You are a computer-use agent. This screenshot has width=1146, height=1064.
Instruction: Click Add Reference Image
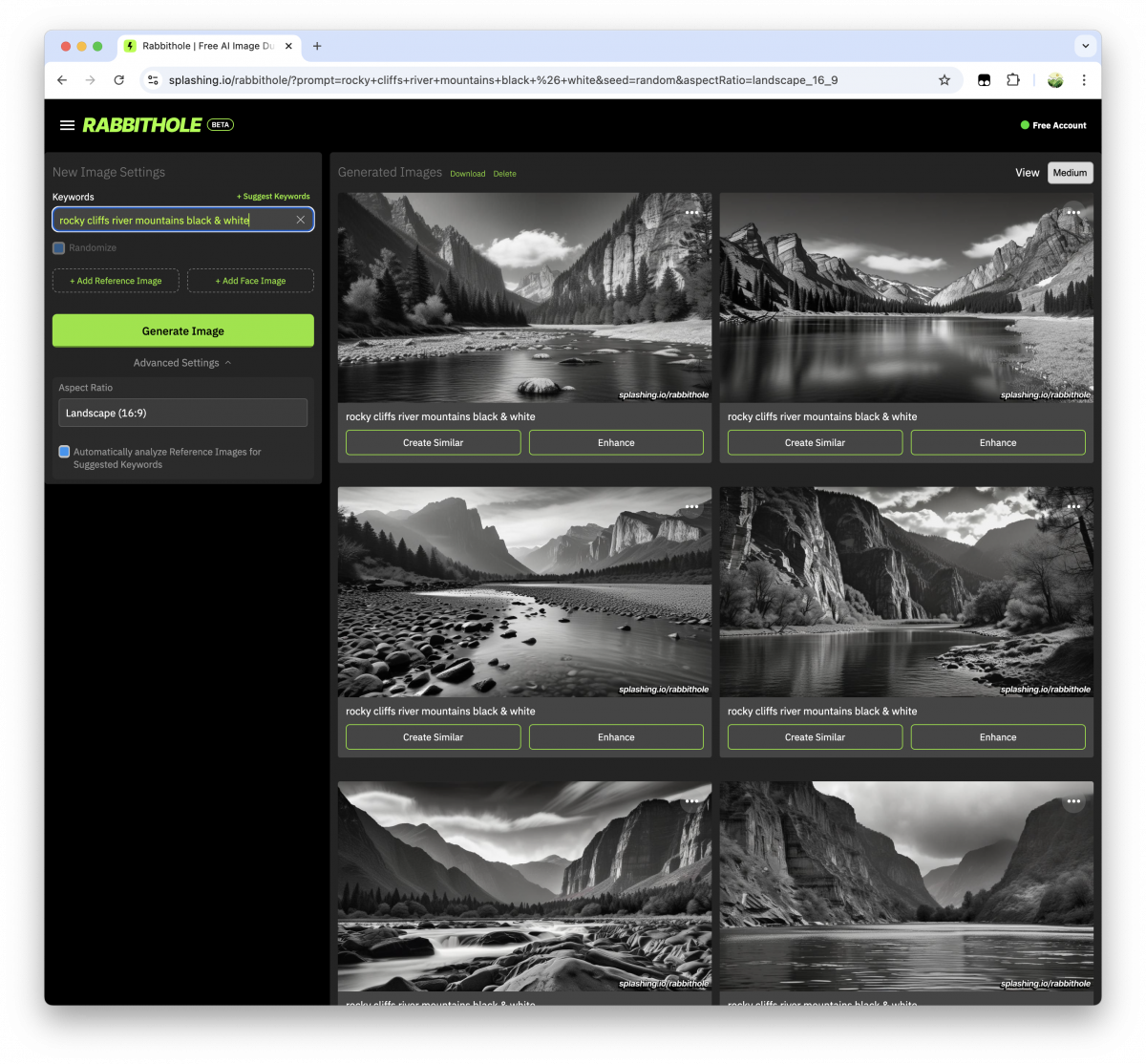116,281
